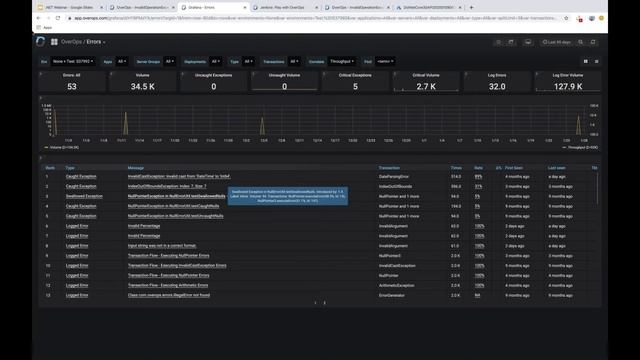
Task: Click the Errors All stat panel showing 53
Action: [x=72, y=82]
